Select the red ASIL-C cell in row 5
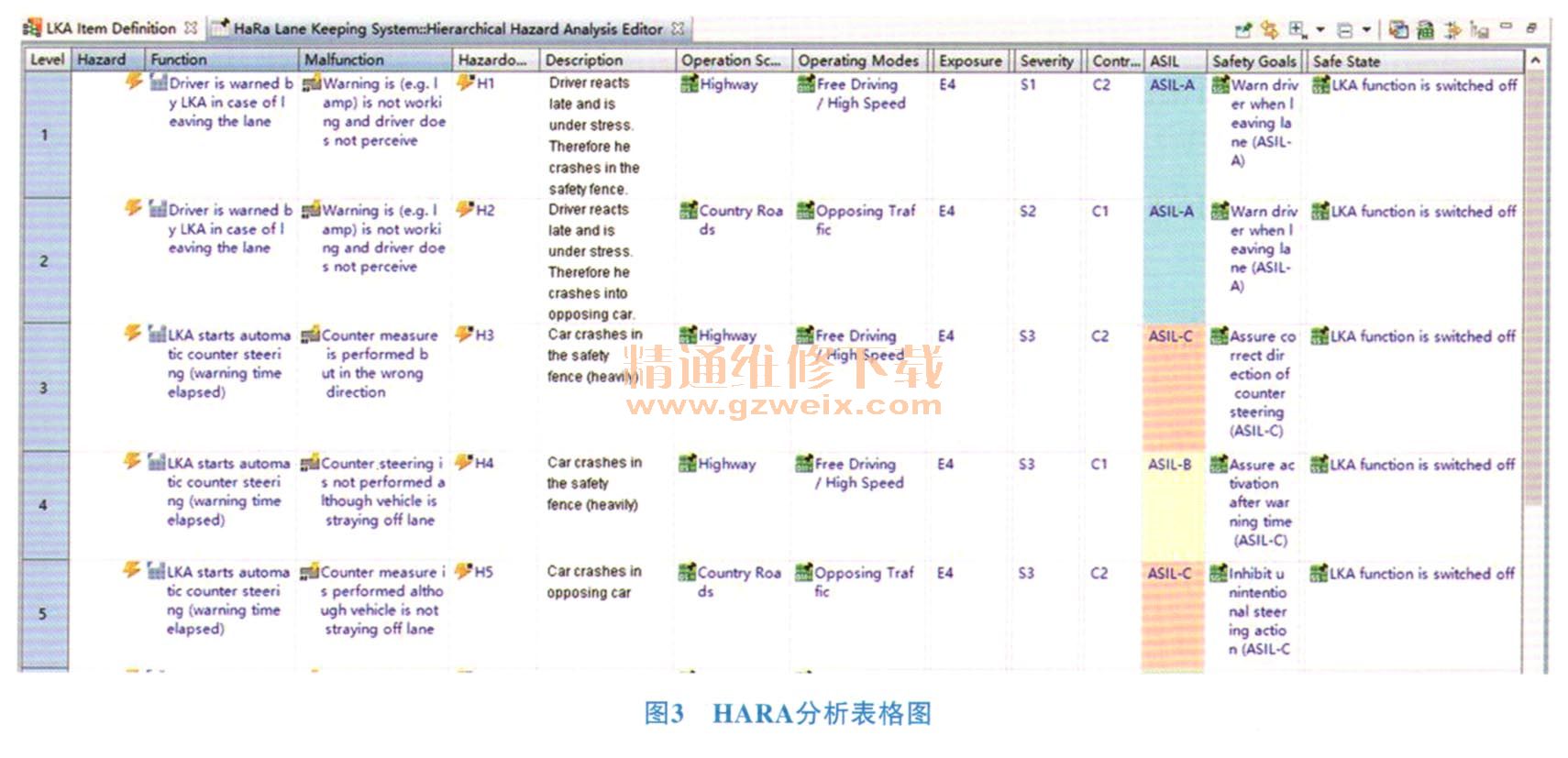1568x758 pixels. click(1173, 615)
